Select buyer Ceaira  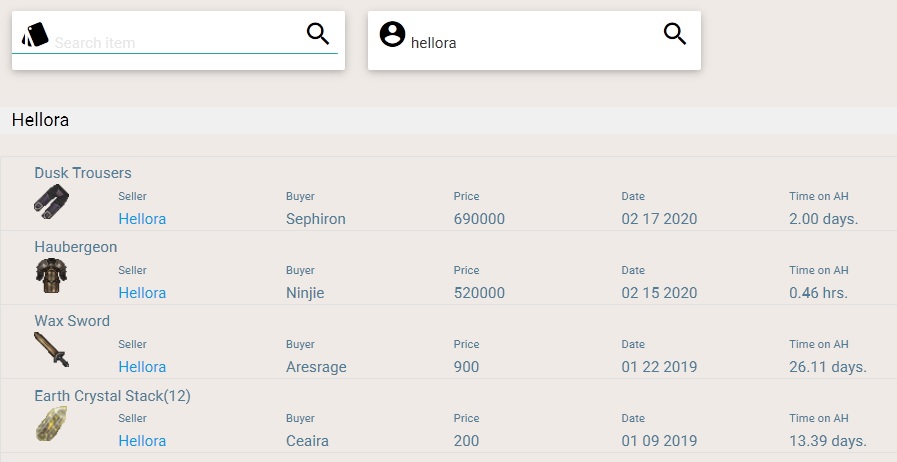click(307, 441)
